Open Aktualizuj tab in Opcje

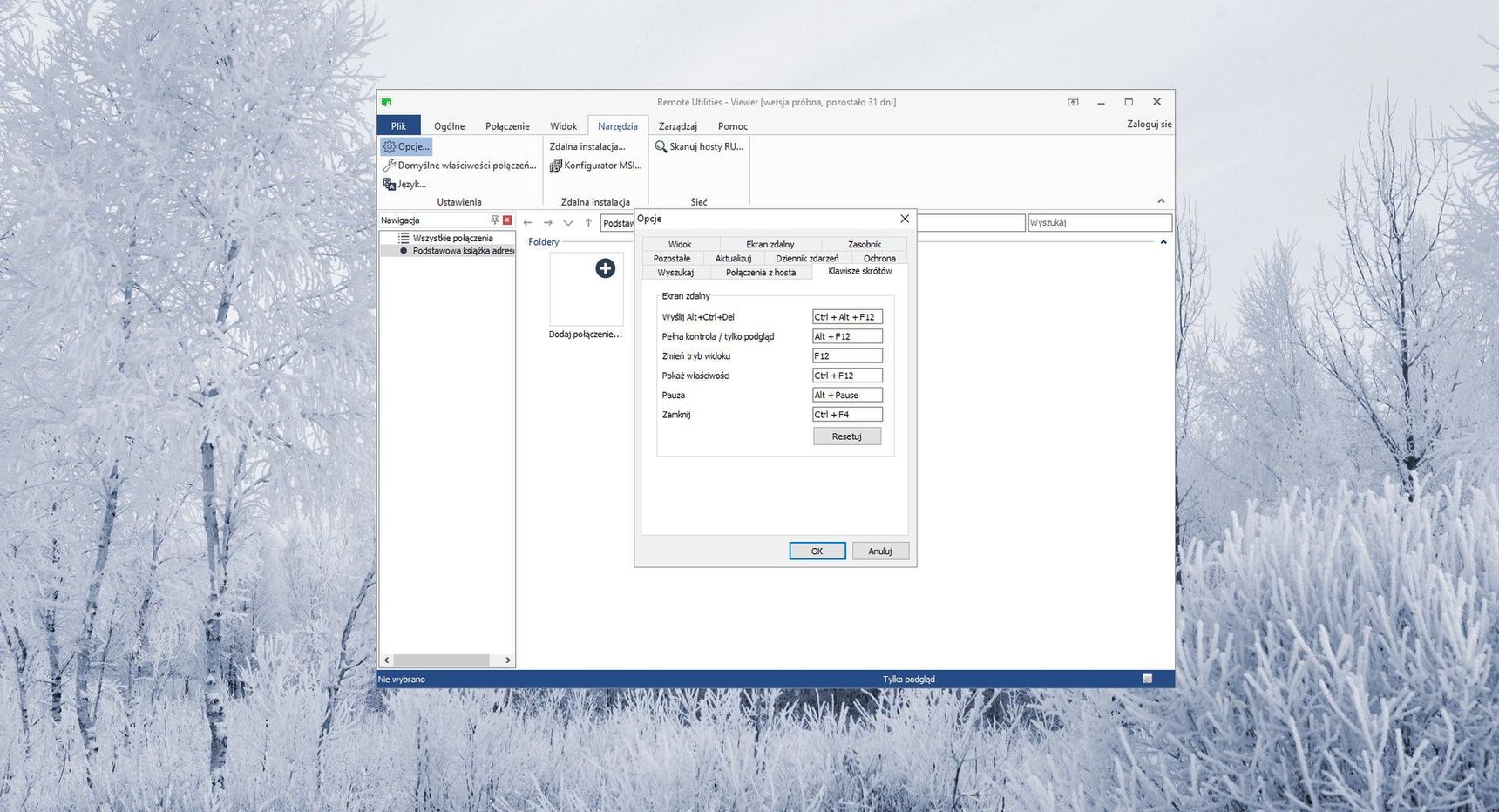pyautogui.click(x=733, y=258)
